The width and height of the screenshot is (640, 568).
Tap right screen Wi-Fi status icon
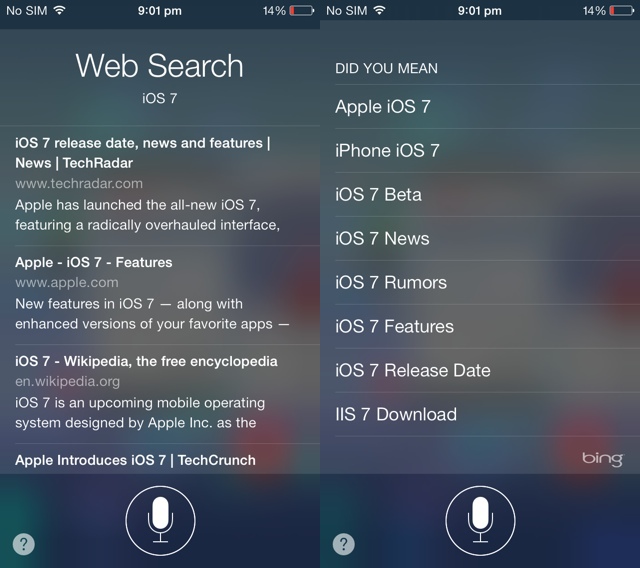pos(380,11)
